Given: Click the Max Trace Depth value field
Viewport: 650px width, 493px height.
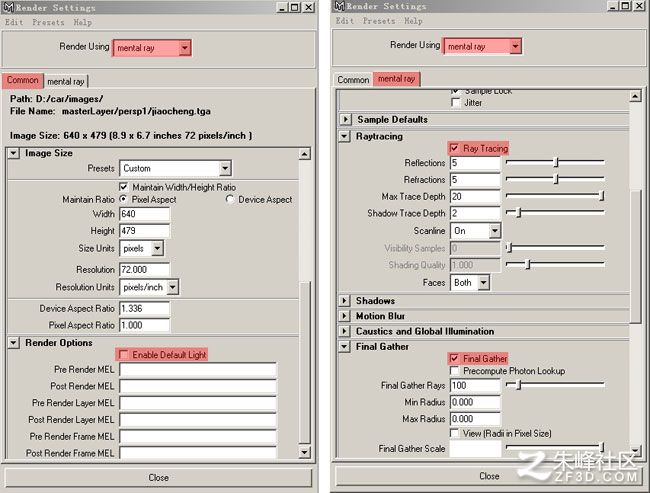Looking at the screenshot, I should (x=475, y=196).
